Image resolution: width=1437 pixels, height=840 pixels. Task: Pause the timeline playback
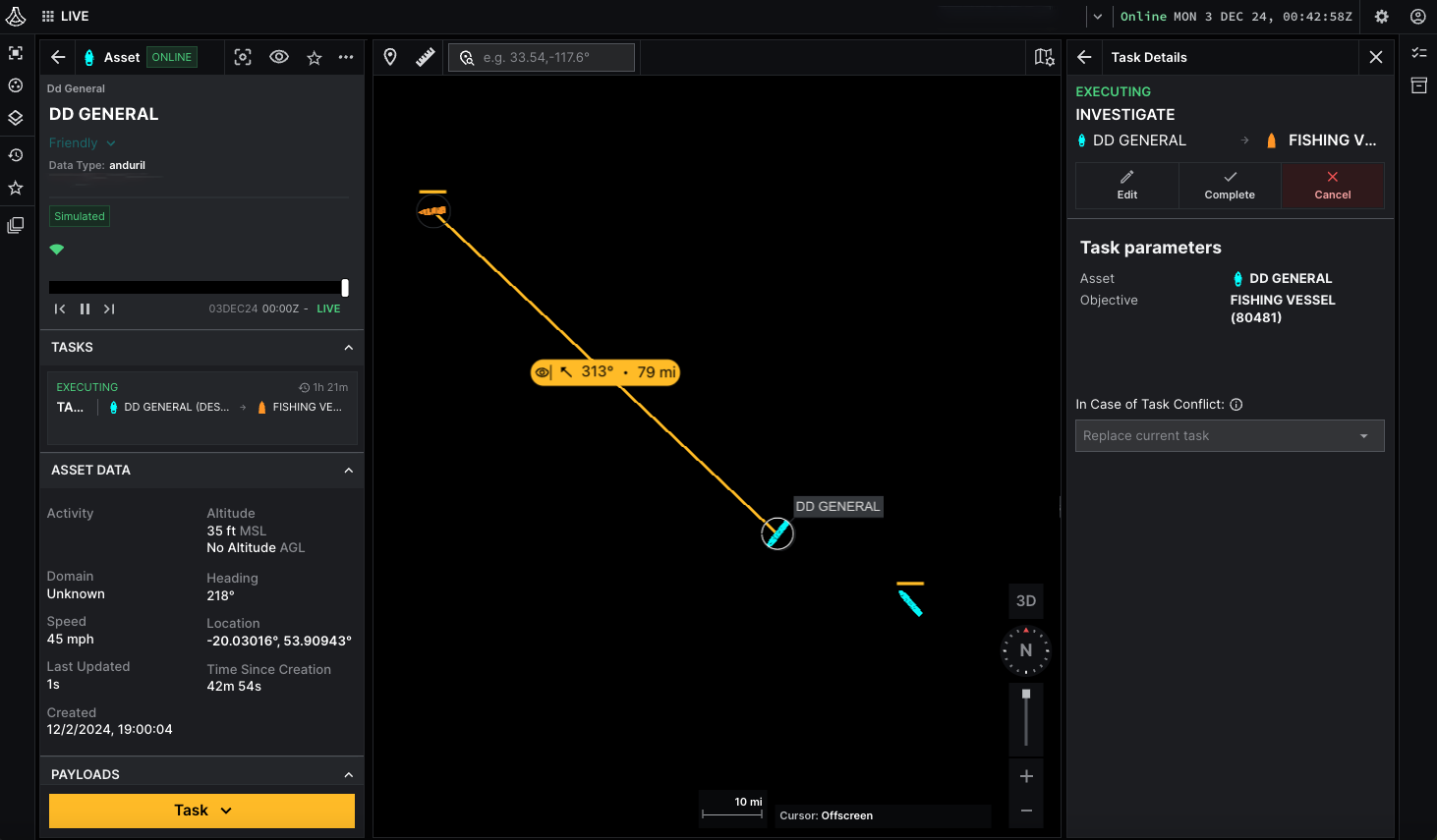85,308
